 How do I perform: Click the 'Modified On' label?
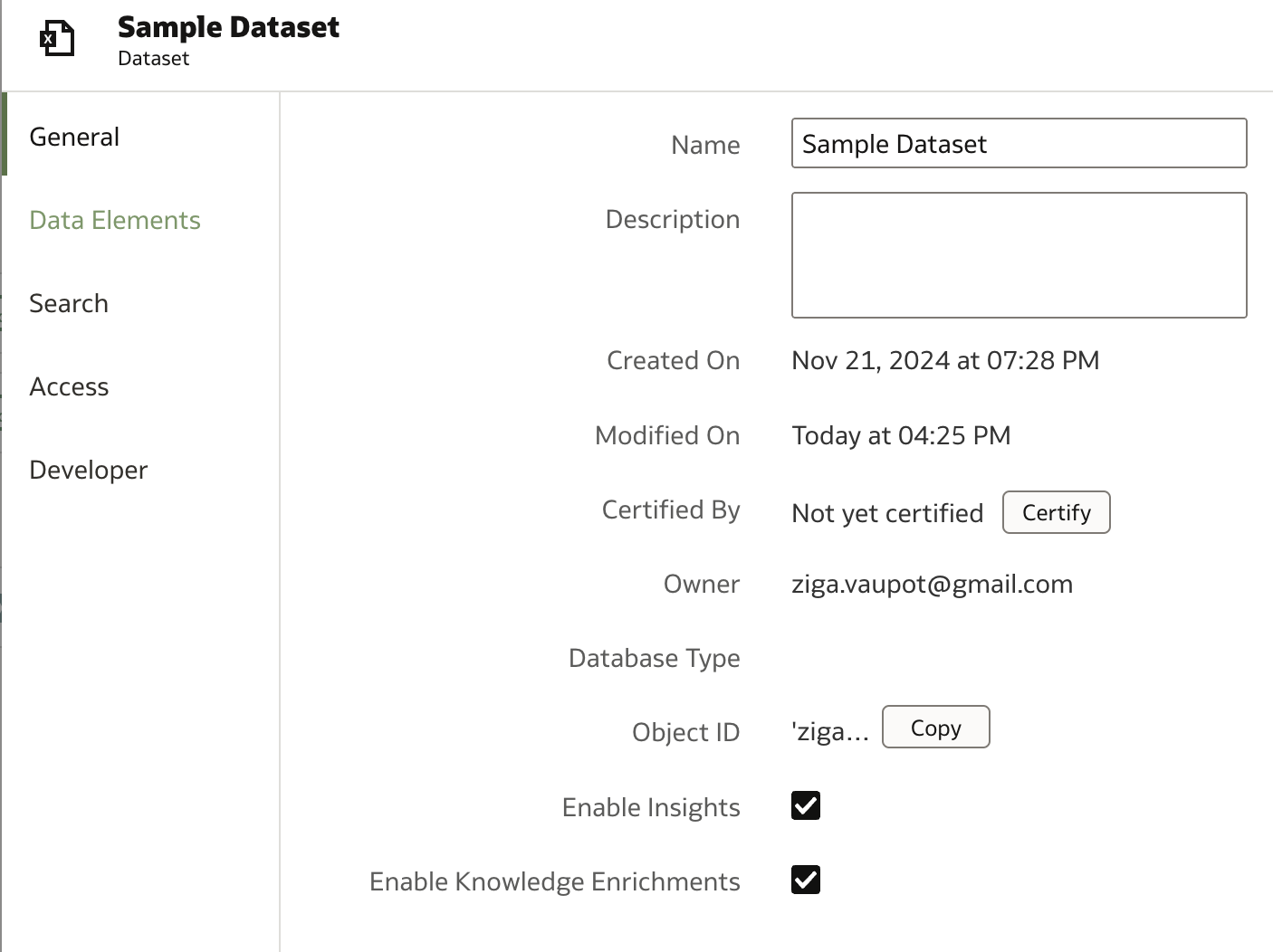click(667, 435)
